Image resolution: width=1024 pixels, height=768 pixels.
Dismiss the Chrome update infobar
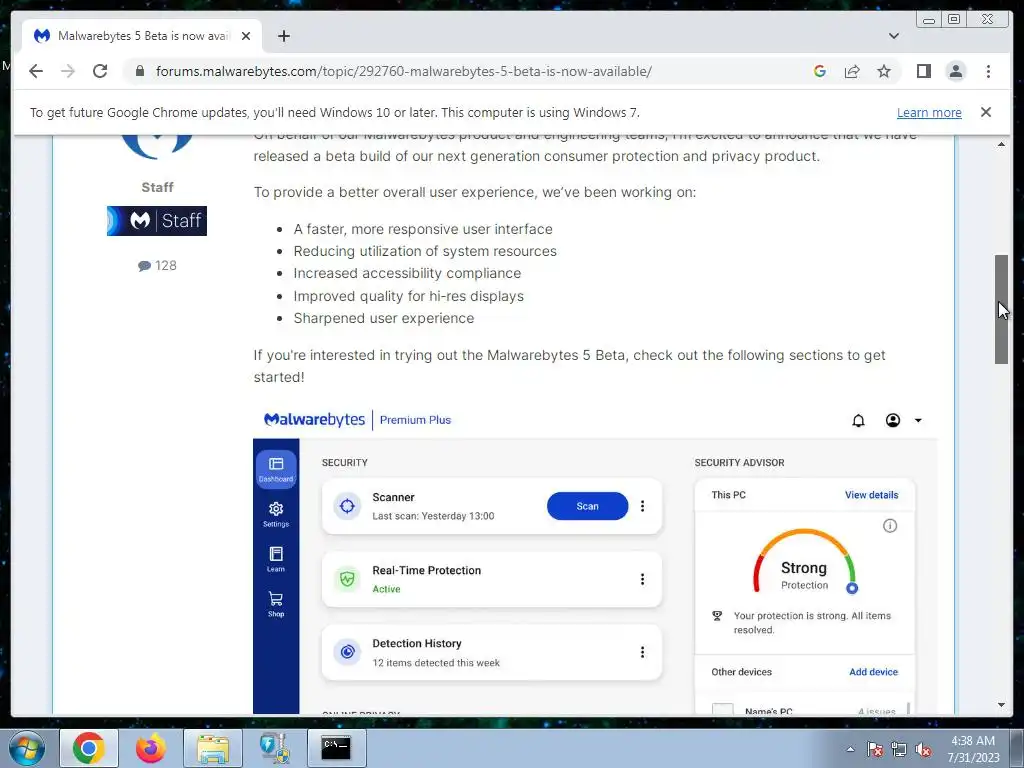(986, 112)
